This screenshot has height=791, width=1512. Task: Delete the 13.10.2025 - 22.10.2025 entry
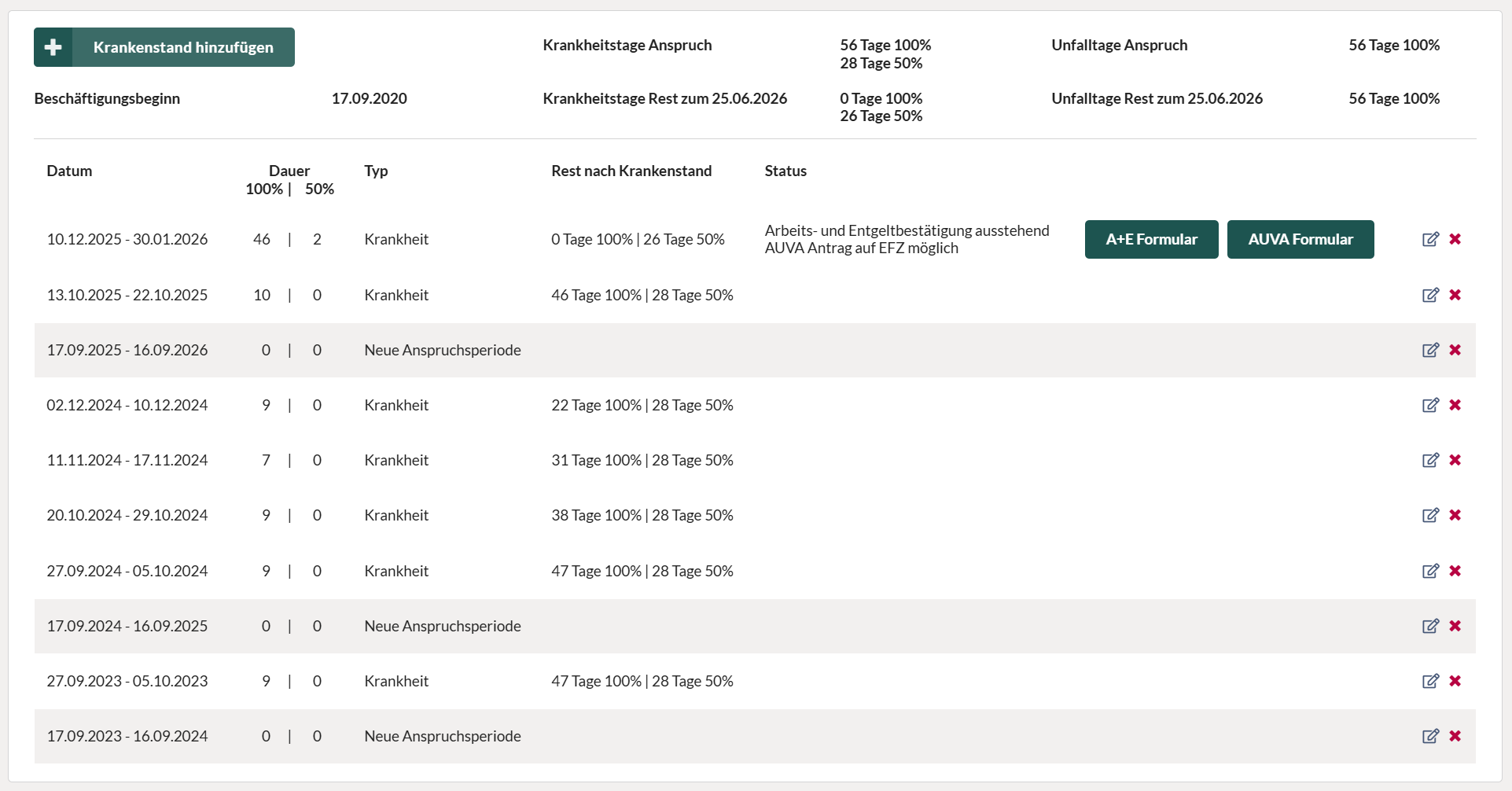pos(1455,295)
